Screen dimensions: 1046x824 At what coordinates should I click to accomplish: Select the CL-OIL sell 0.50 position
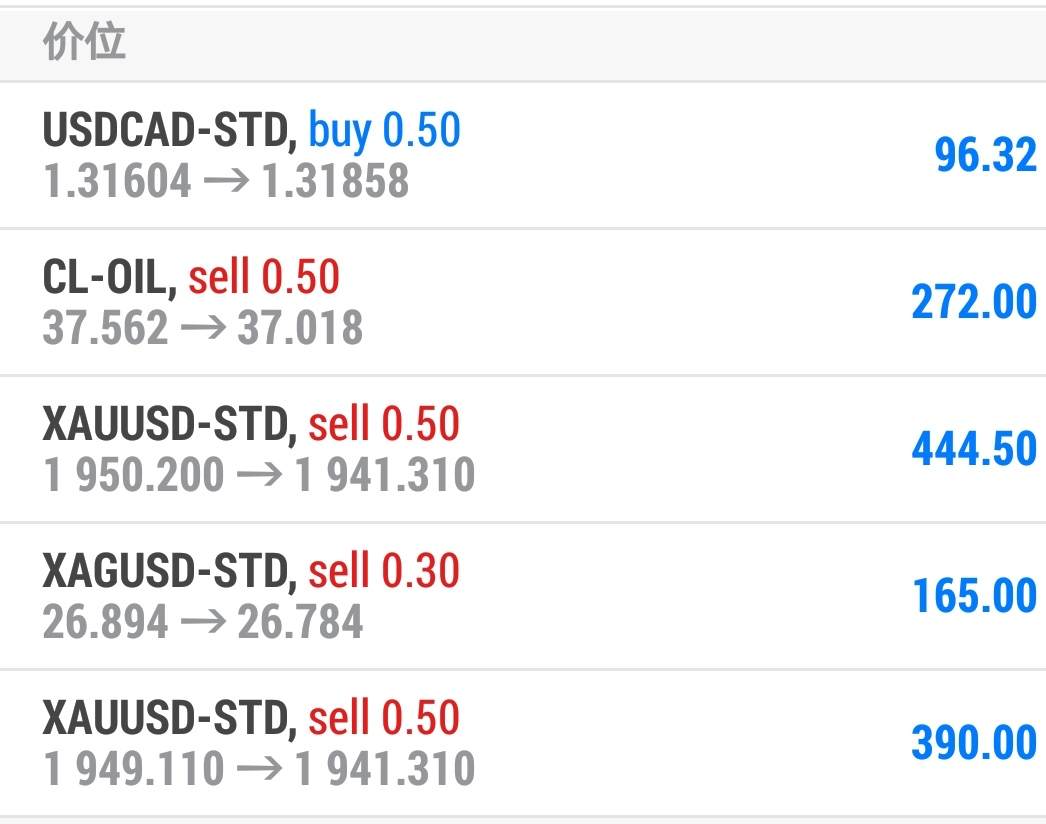tap(523, 302)
